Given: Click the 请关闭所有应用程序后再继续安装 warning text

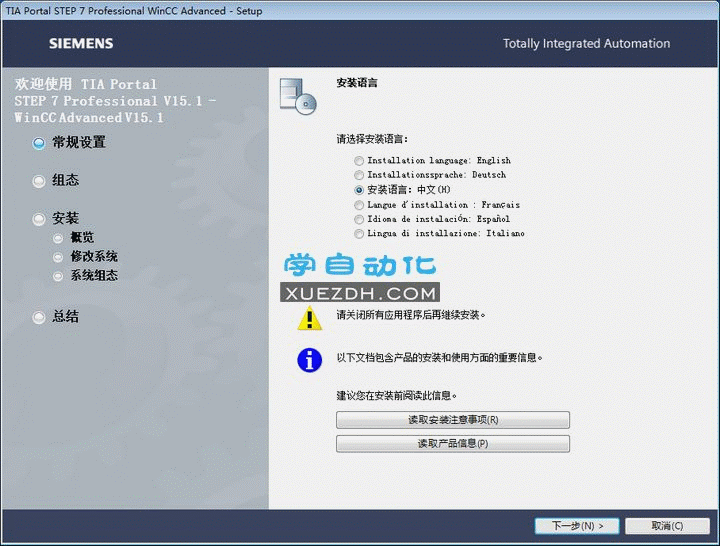Looking at the screenshot, I should 411,315.
